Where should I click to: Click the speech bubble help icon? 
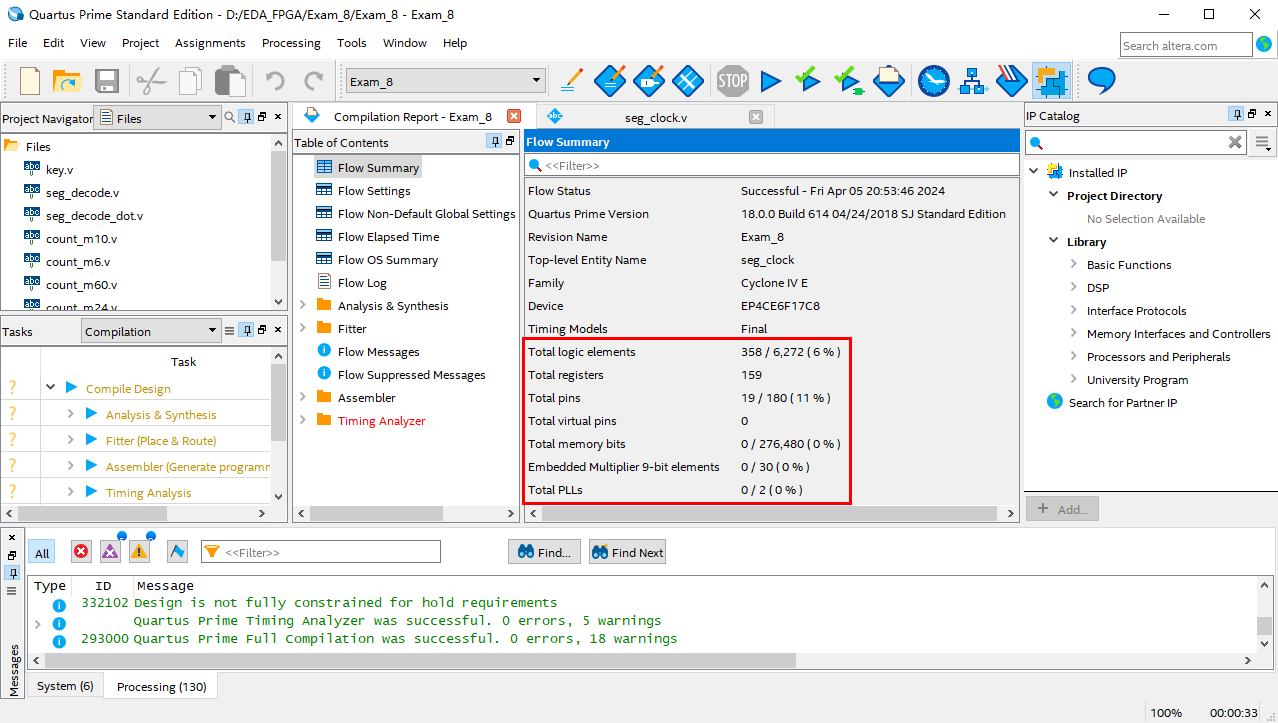[1102, 80]
